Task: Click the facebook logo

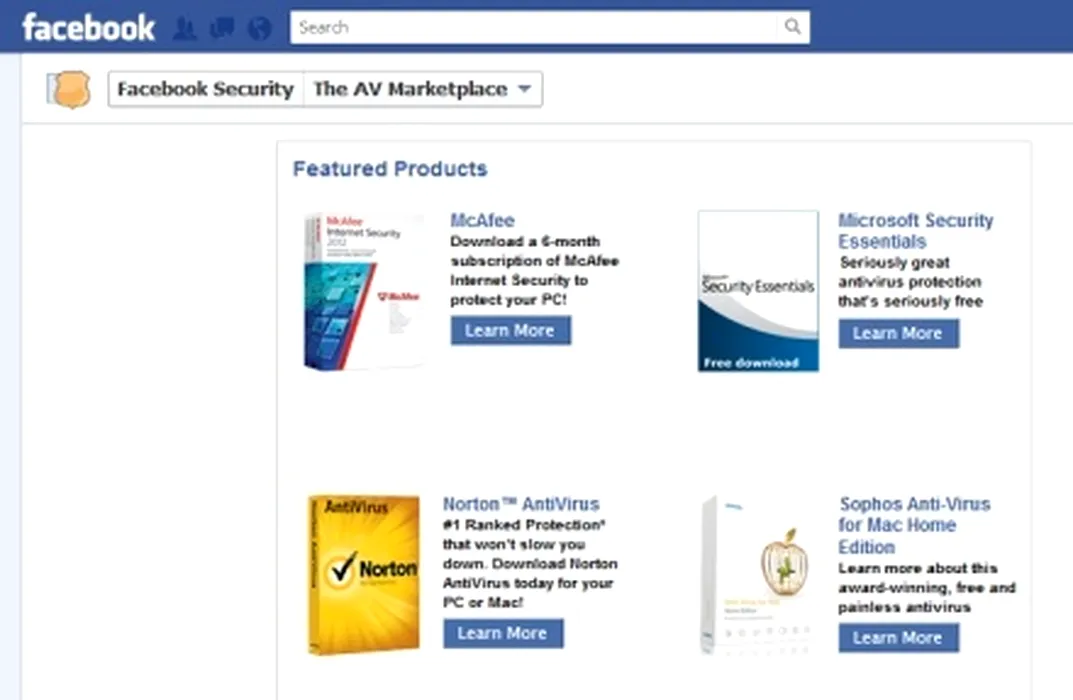Action: [x=88, y=27]
